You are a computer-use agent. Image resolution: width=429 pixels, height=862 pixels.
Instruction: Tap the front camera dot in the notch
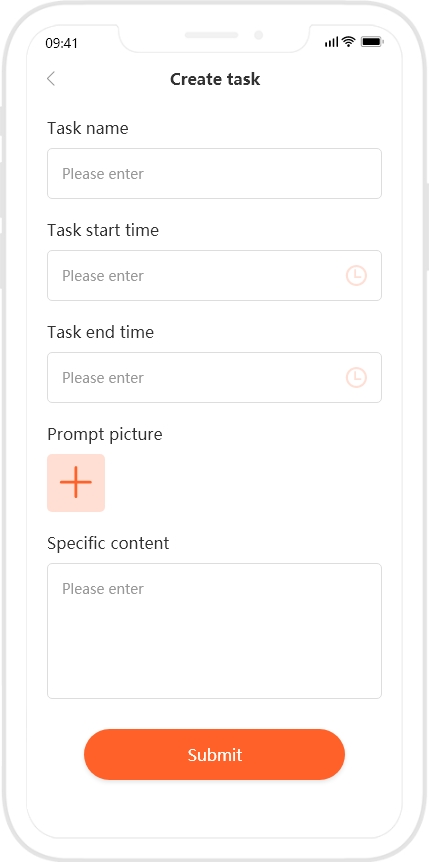click(x=258, y=35)
